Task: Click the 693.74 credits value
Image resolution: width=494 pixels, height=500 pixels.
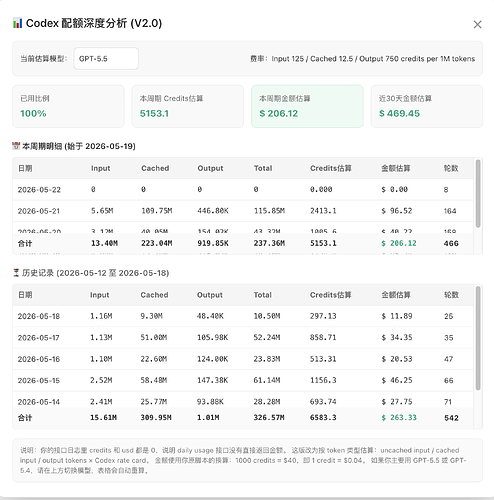Action: tap(323, 402)
